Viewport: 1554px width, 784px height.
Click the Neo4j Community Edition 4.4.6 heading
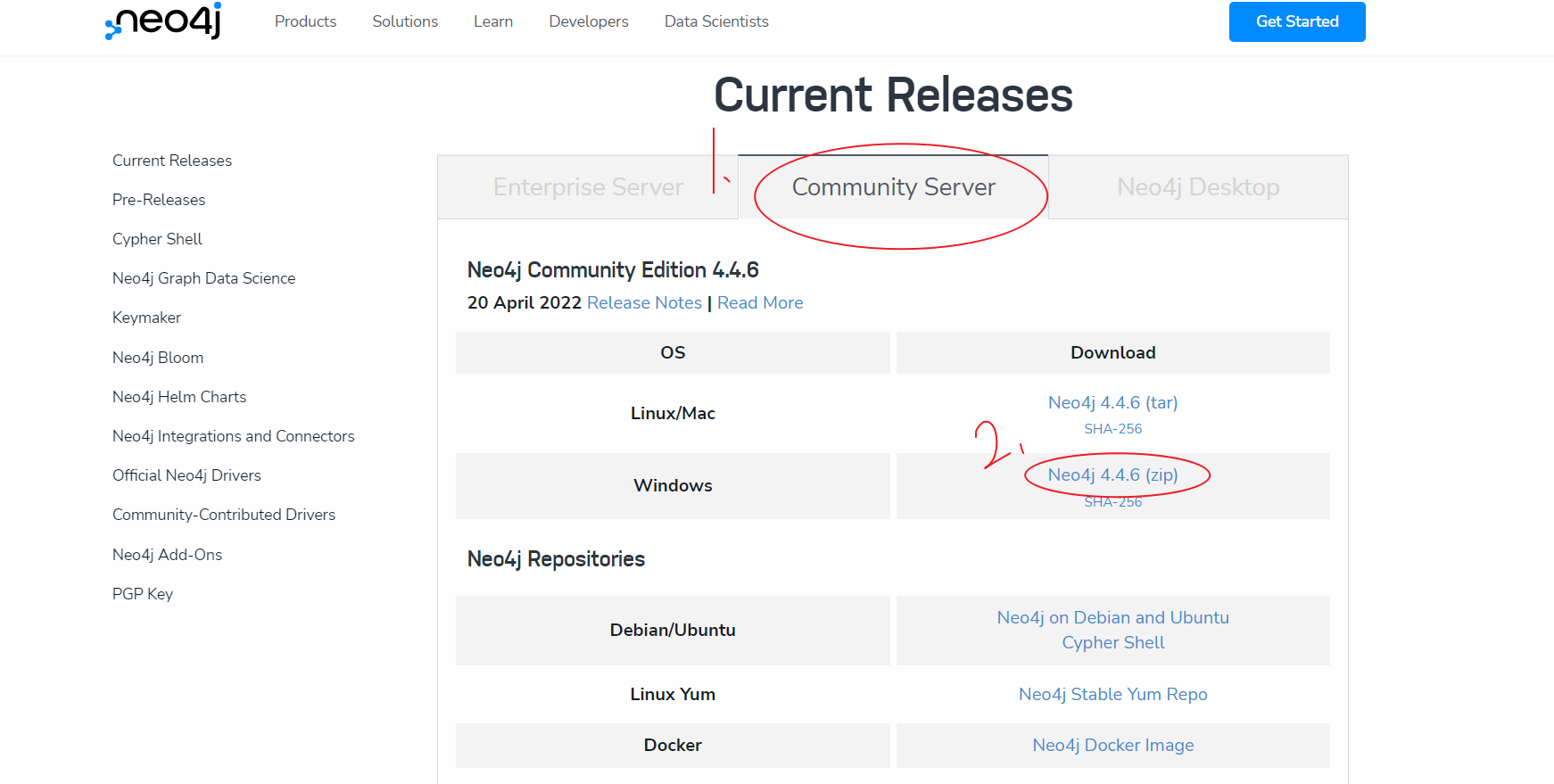pyautogui.click(x=613, y=269)
